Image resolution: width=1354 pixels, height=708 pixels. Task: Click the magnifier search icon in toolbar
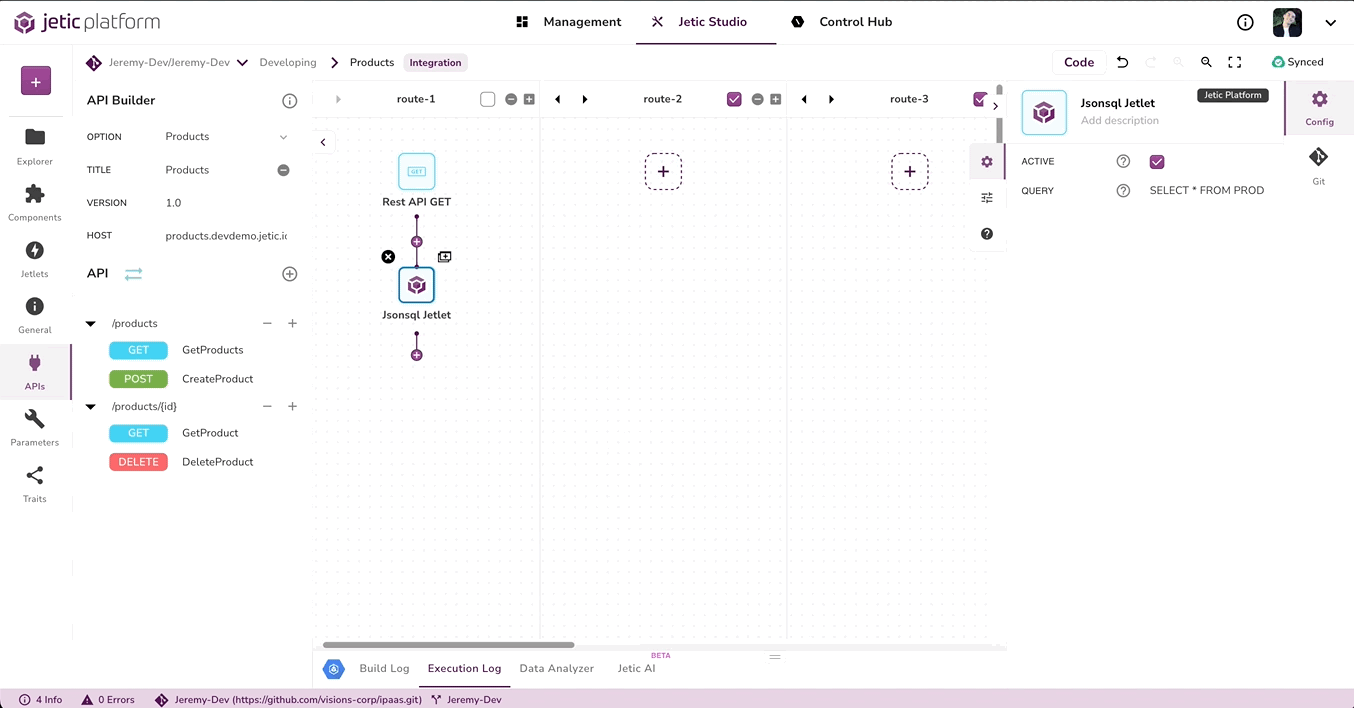pos(1206,62)
